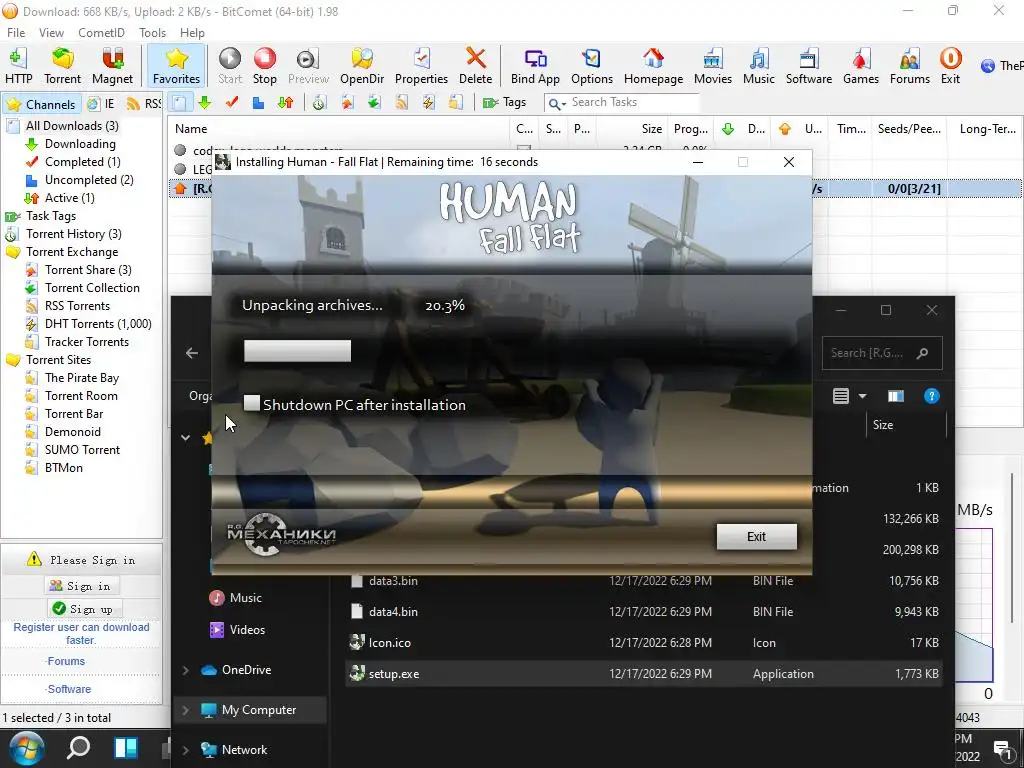
Task: Click the installer unpacking progress bar
Action: click(x=297, y=351)
